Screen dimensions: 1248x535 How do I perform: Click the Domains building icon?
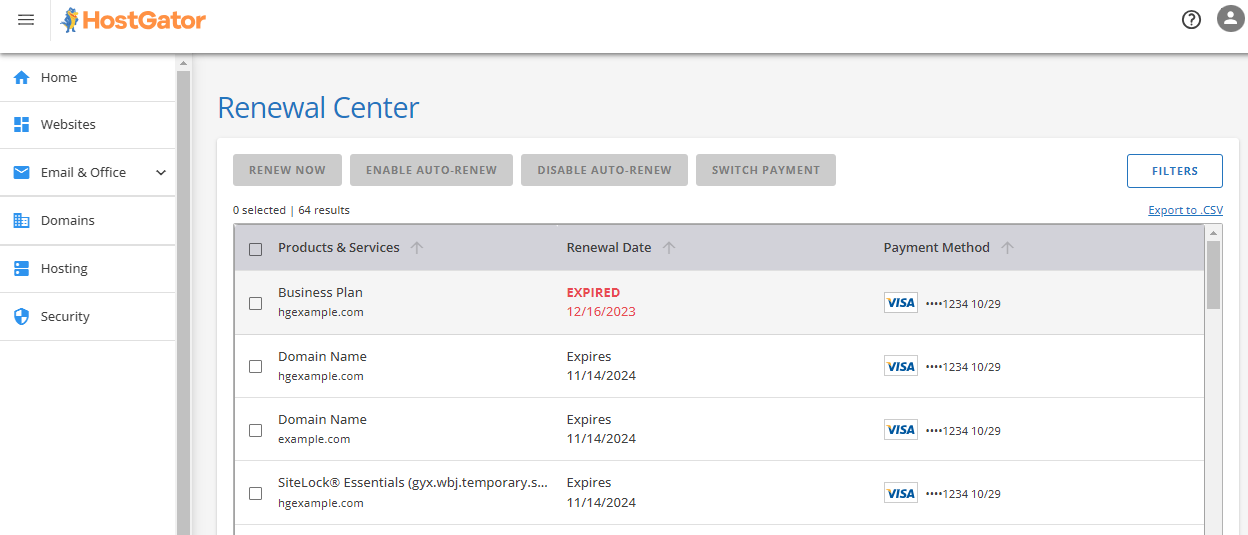21,220
